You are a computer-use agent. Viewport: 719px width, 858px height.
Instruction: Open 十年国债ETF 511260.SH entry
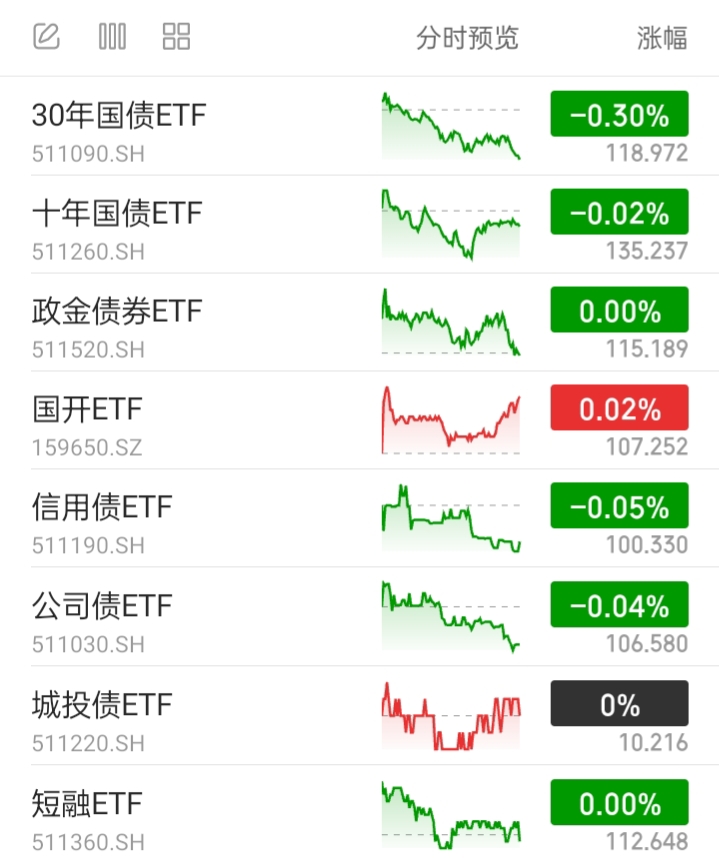360,224
